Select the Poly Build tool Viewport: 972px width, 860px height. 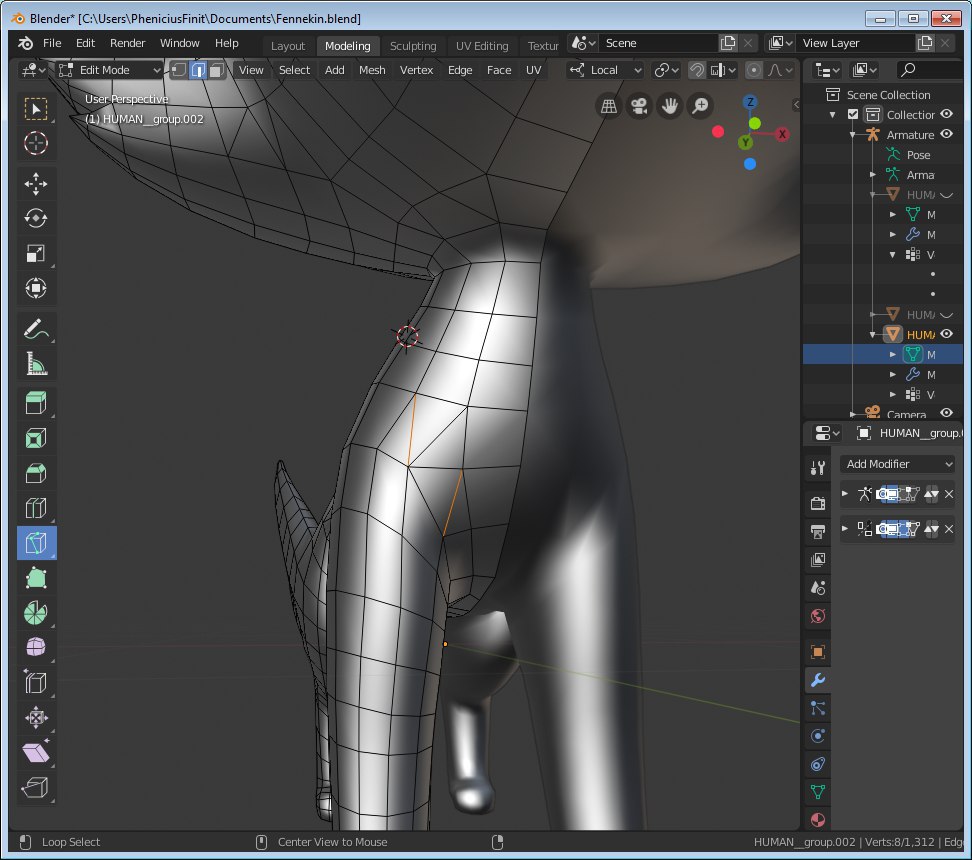pos(36,578)
